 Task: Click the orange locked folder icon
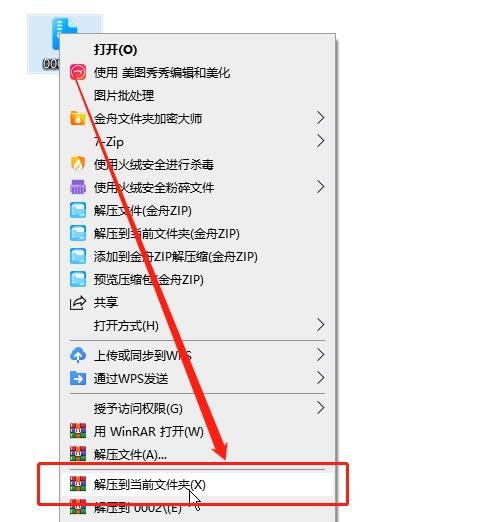pos(78,118)
